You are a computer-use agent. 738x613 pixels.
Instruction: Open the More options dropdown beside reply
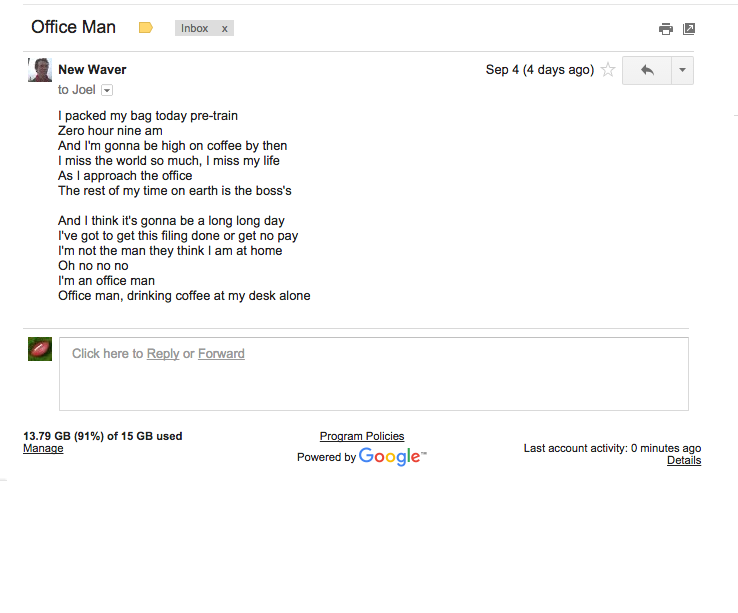tap(682, 71)
